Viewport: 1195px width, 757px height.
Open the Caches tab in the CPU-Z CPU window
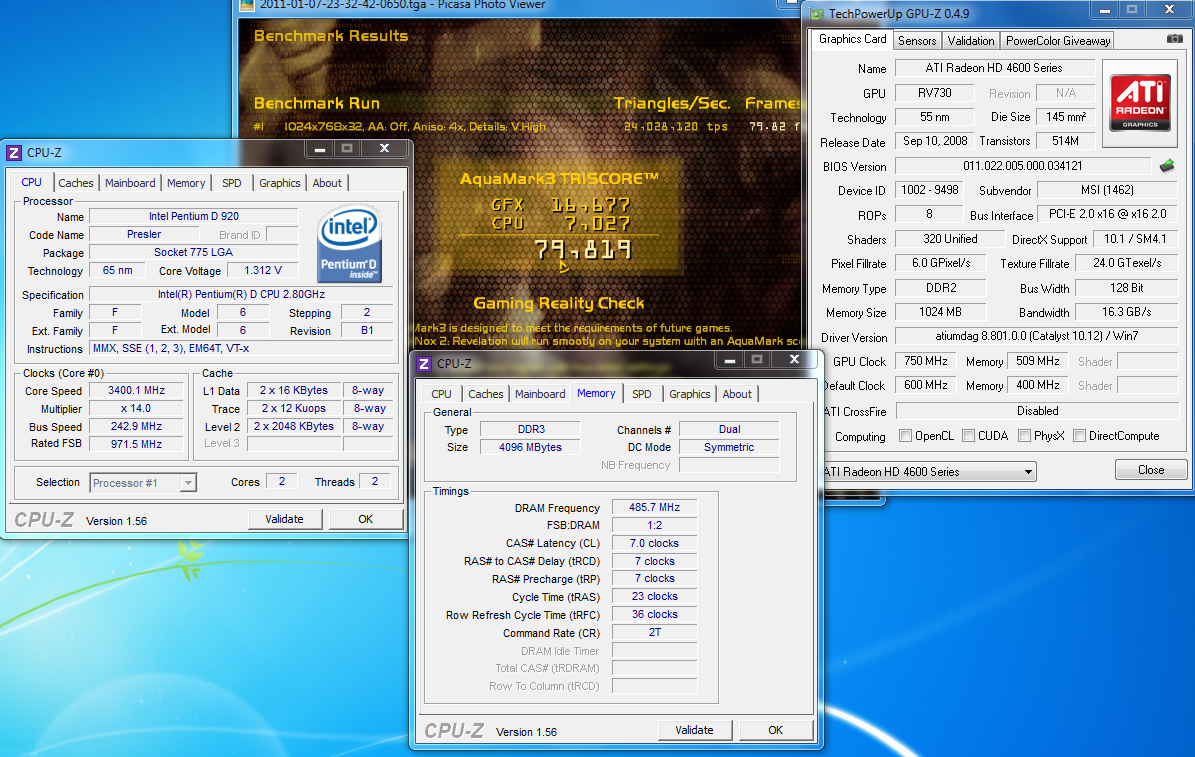pyautogui.click(x=75, y=183)
